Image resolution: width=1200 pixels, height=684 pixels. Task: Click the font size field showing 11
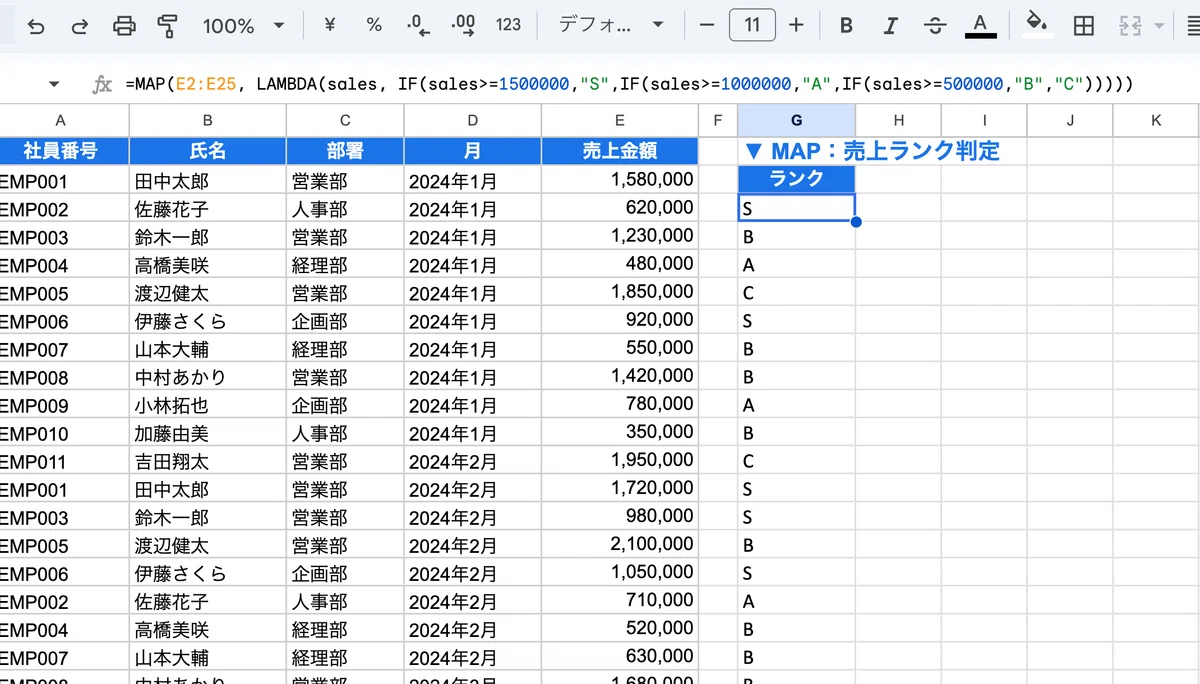coord(752,25)
